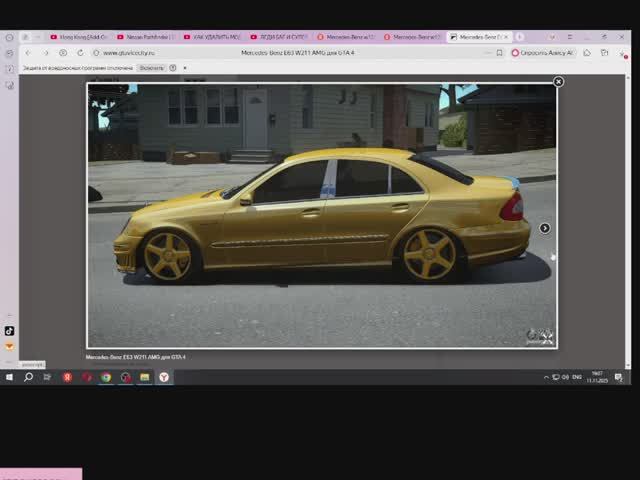Click the browser Back arrow
The image size is (640, 480).
coord(28,53)
